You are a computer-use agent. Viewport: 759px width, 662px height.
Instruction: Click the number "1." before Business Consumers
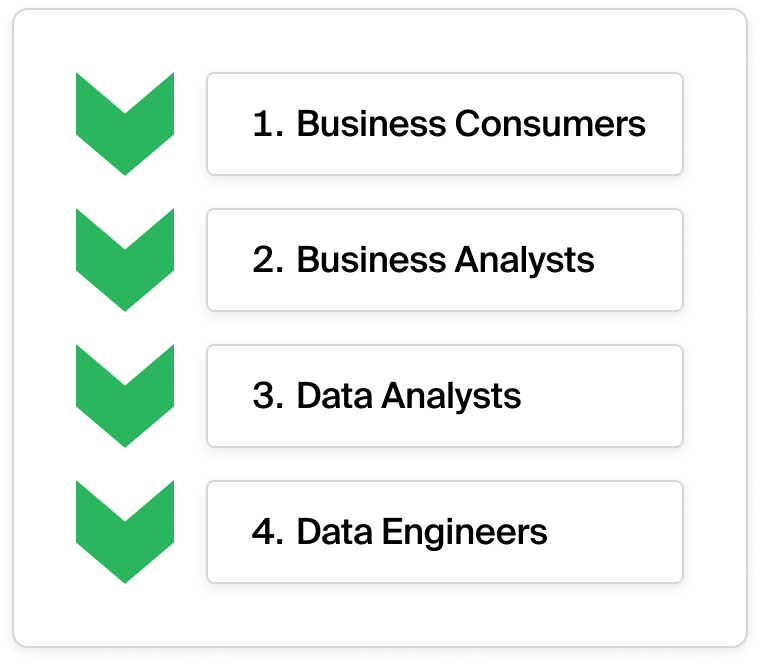pyautogui.click(x=268, y=124)
